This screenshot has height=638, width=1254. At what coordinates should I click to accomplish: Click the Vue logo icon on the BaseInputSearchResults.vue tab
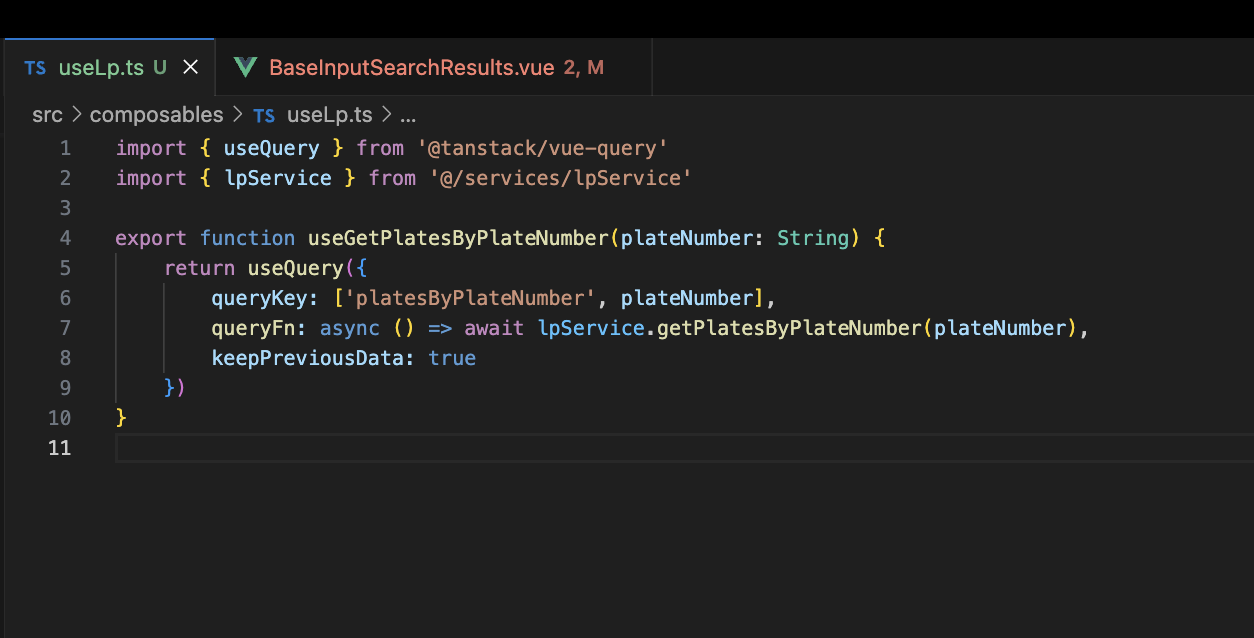[245, 68]
